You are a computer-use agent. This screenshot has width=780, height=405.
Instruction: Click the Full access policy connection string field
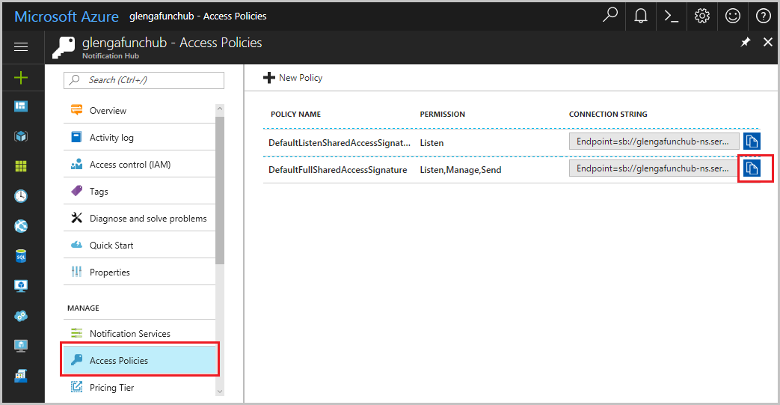pyautogui.click(x=654, y=169)
